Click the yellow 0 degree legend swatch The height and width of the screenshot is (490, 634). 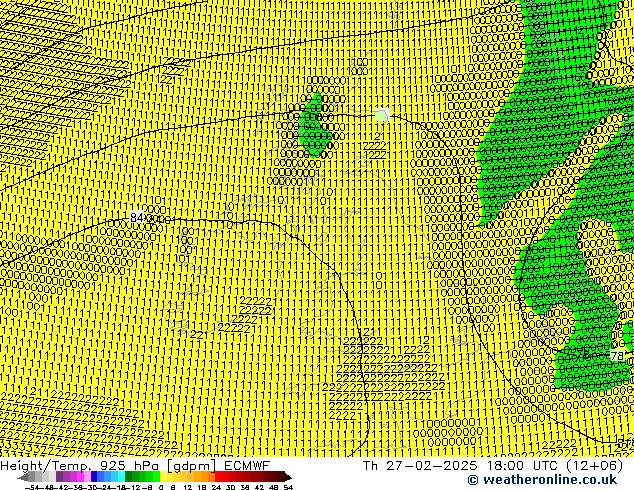click(x=163, y=476)
